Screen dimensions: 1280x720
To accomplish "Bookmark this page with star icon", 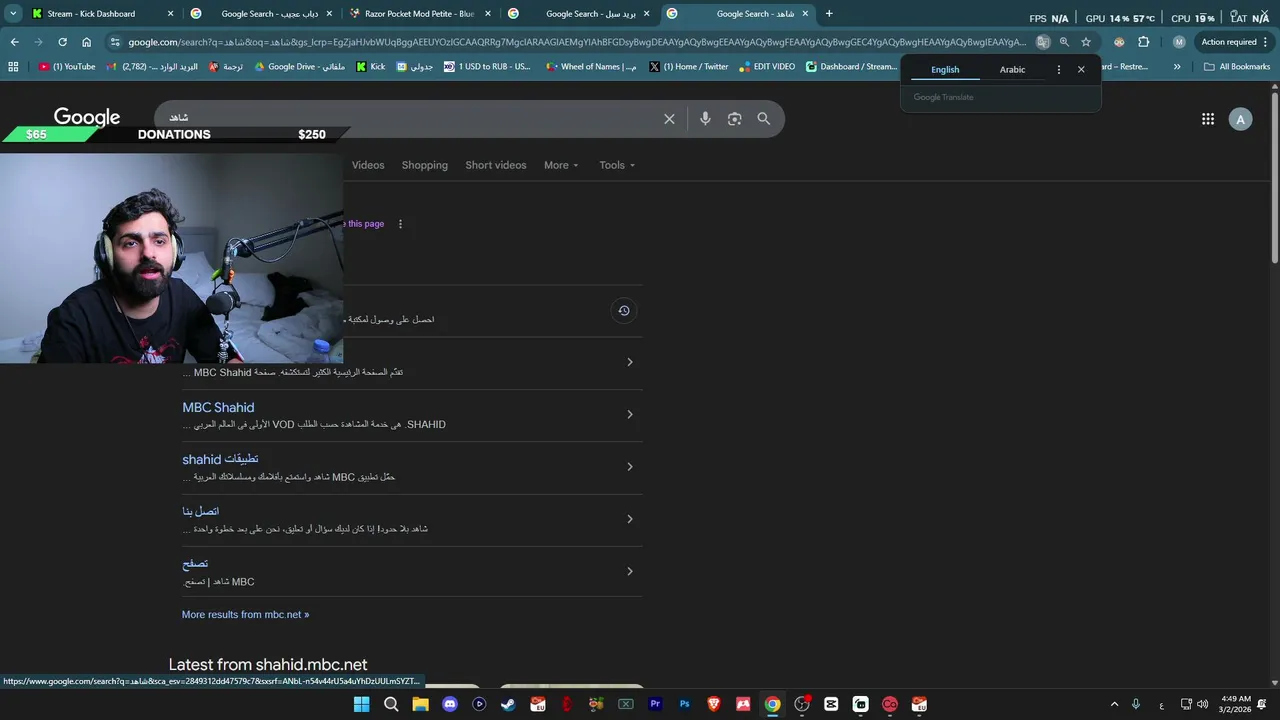I will point(1086,42).
